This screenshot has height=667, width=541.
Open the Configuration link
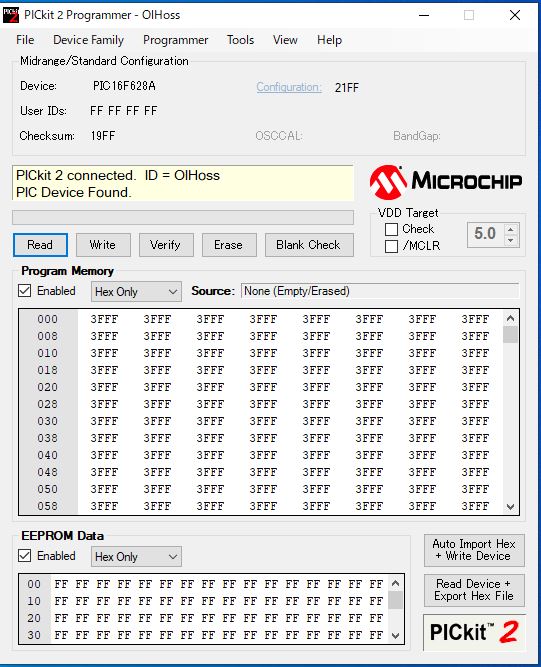pyautogui.click(x=288, y=87)
